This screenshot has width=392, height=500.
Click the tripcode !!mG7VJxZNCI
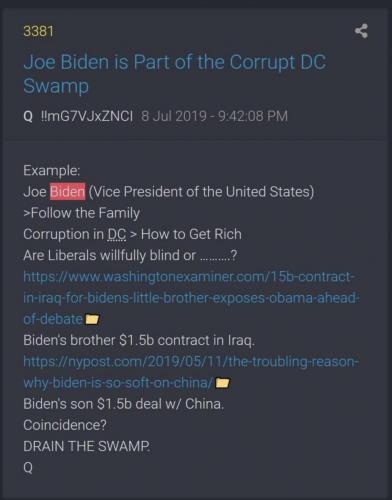pyautogui.click(x=87, y=116)
